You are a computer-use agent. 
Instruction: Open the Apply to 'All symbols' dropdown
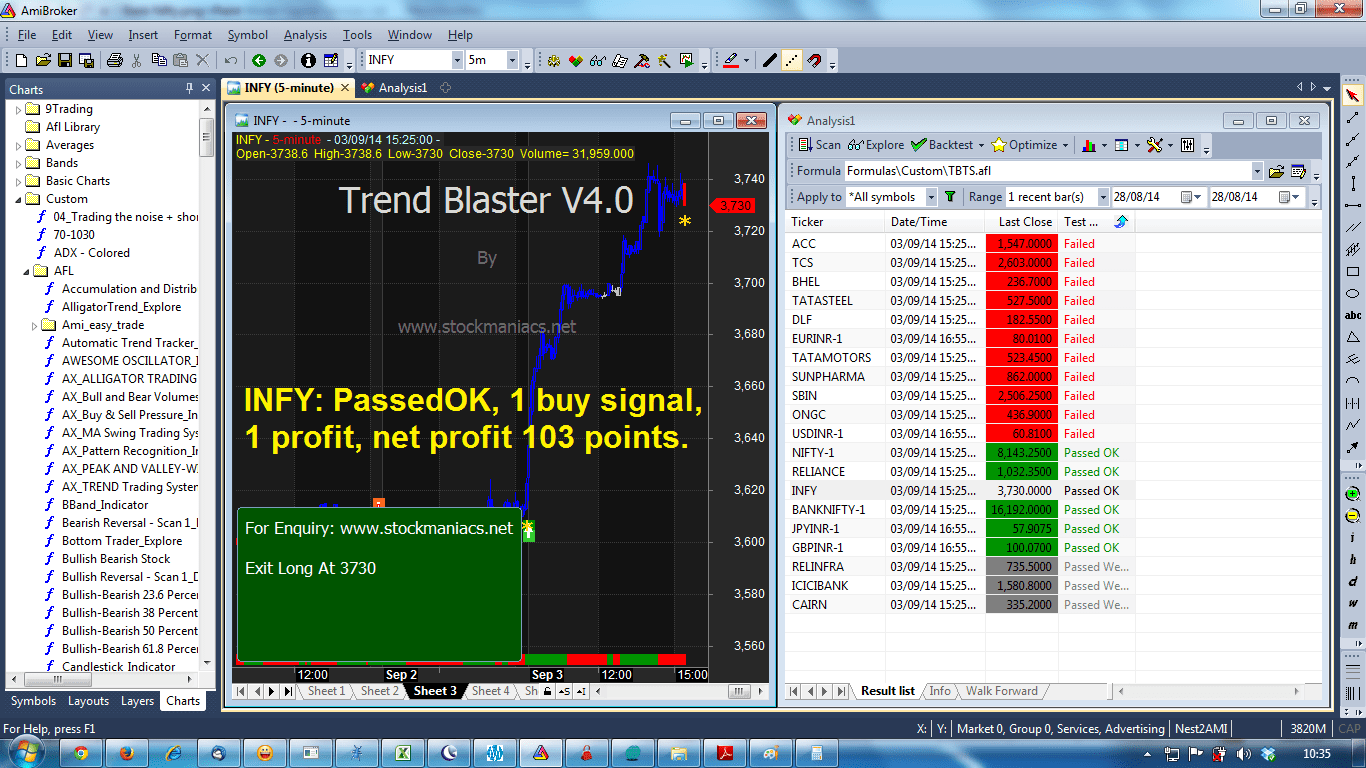pyautogui.click(x=931, y=197)
